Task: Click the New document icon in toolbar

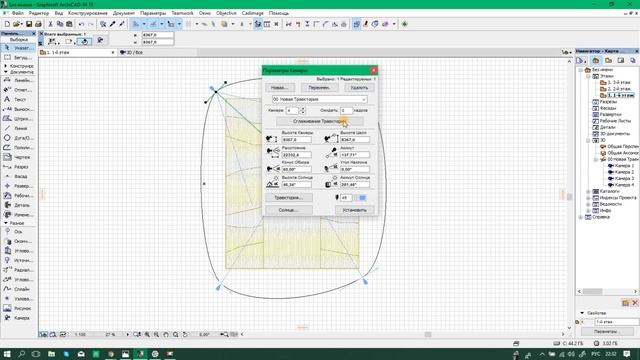Action: [x=7, y=24]
